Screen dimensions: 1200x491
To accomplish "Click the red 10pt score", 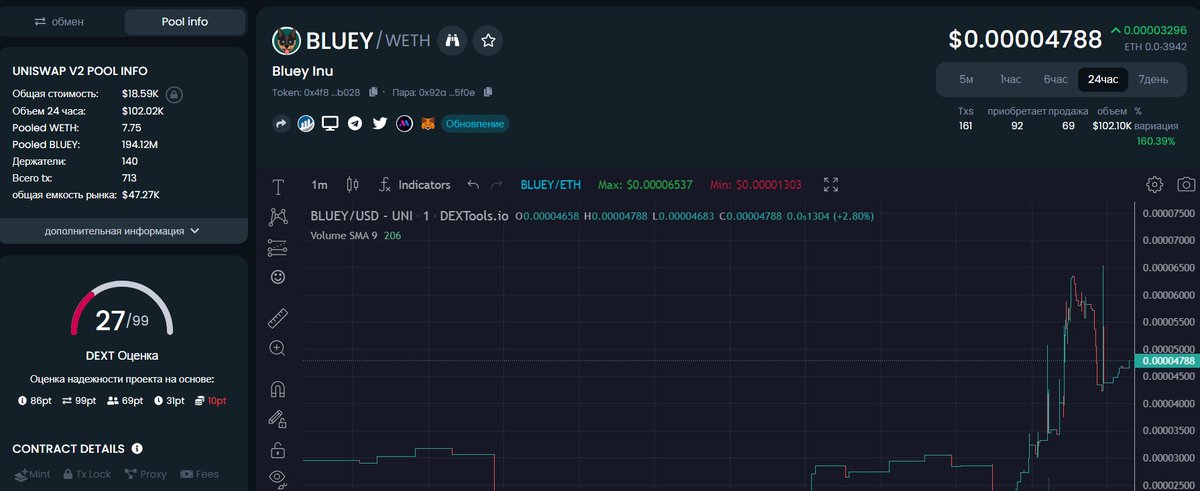I will (211, 401).
